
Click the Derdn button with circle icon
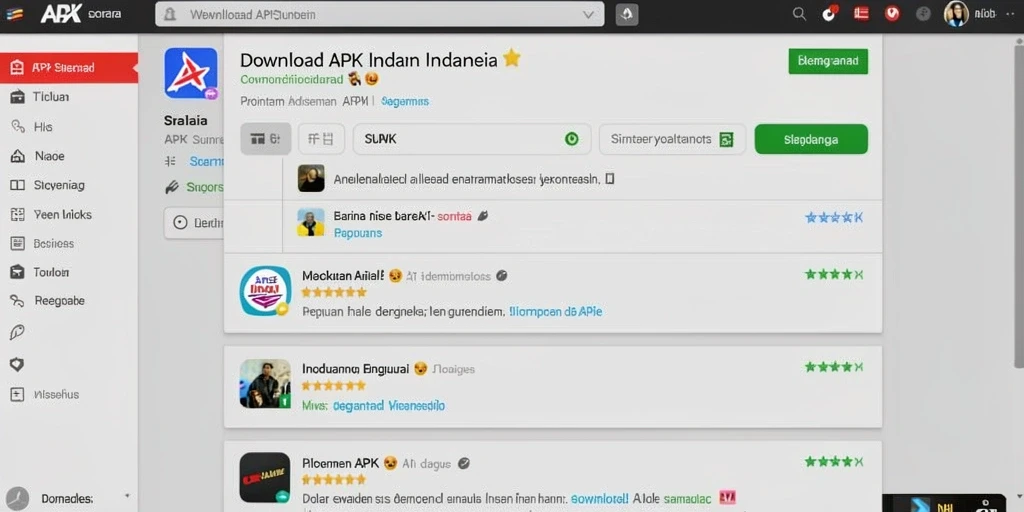coord(194,223)
